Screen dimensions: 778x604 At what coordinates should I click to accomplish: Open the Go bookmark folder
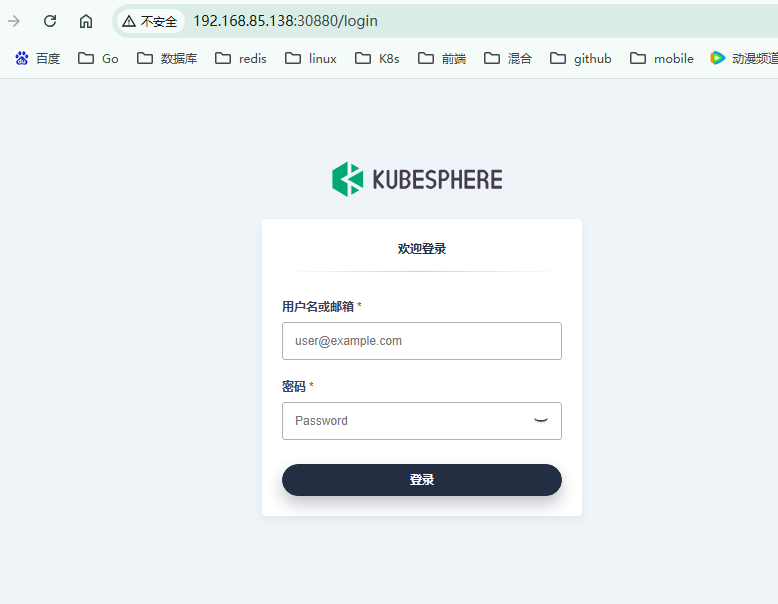coord(98,59)
